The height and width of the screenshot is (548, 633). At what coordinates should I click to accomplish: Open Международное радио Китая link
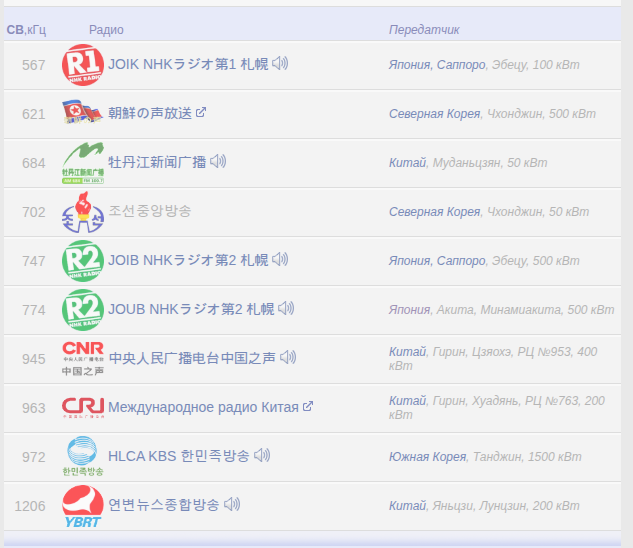[203, 407]
